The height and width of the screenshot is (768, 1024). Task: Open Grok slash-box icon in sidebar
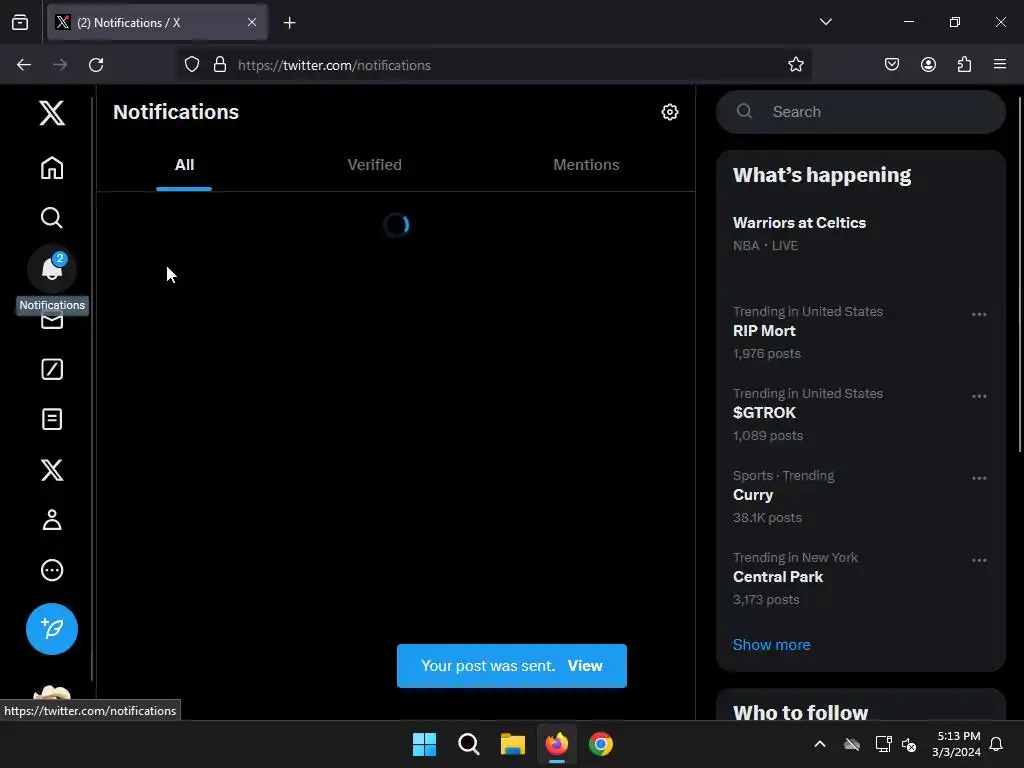[52, 369]
